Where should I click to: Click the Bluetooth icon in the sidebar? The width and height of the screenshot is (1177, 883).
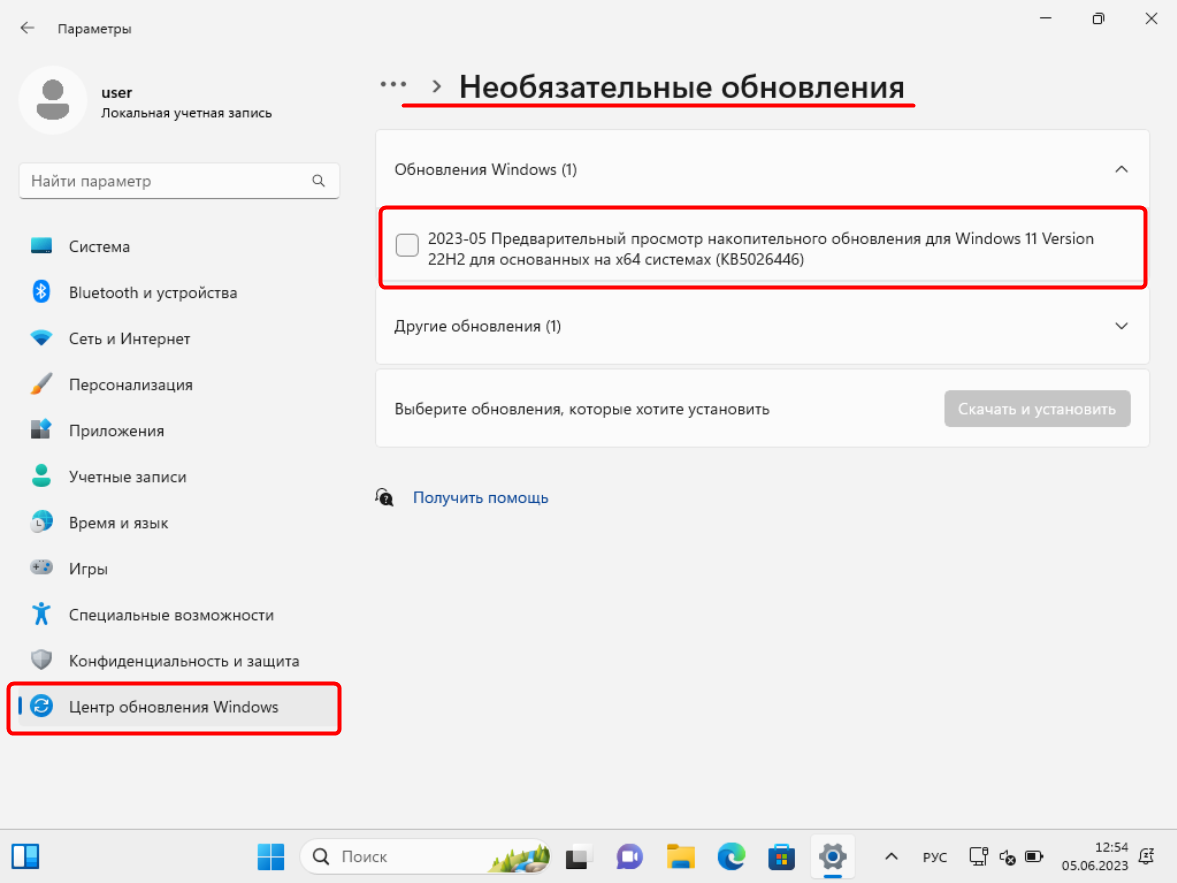(x=41, y=291)
